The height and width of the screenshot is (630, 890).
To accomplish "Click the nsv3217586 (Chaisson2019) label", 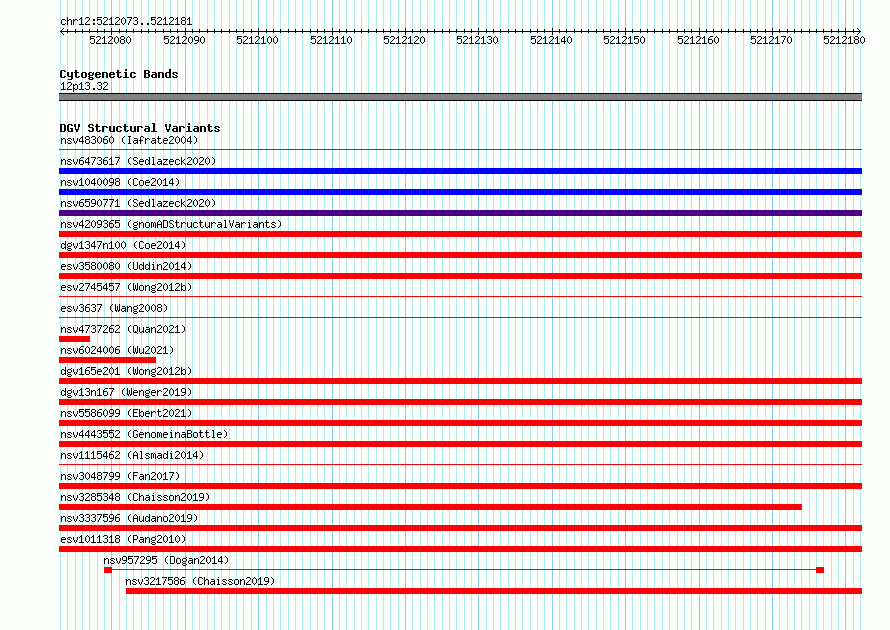I will (200, 581).
